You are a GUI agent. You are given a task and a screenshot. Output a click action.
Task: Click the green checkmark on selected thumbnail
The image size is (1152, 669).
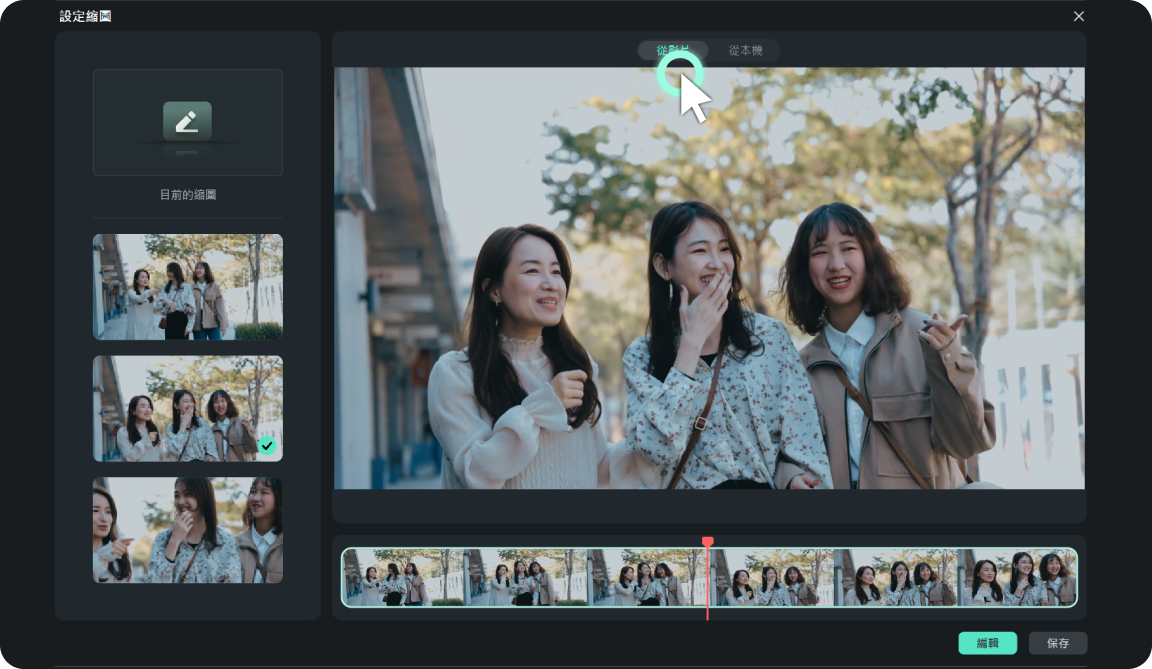pyautogui.click(x=267, y=445)
